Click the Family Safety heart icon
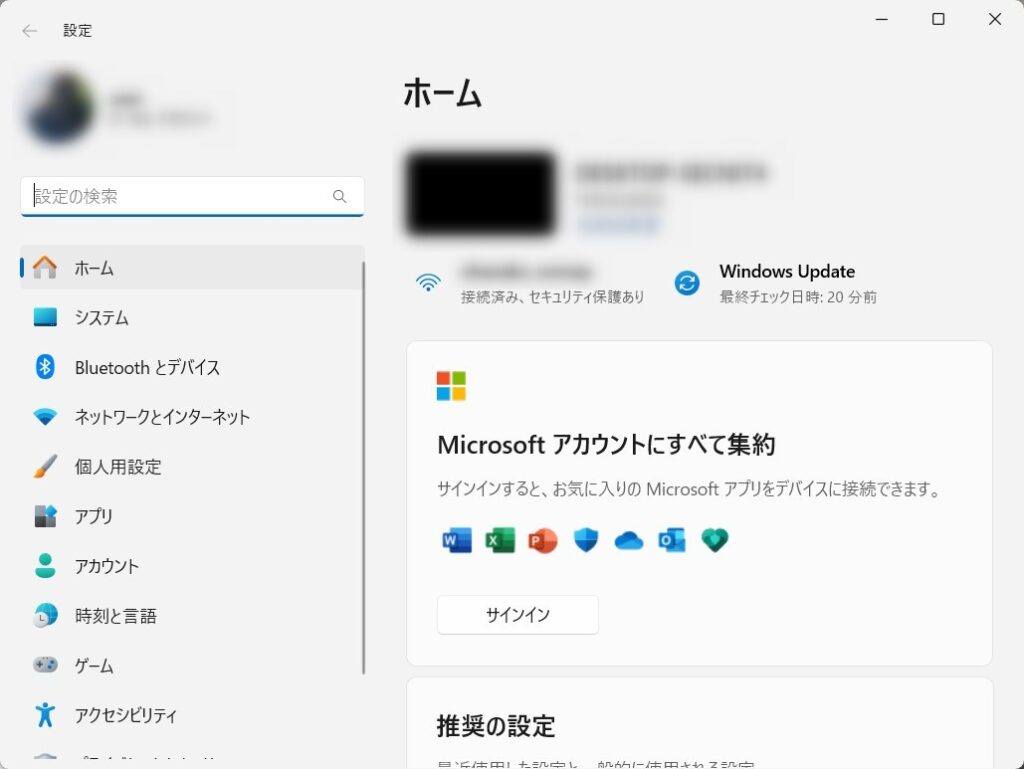1024x769 pixels. click(x=714, y=541)
